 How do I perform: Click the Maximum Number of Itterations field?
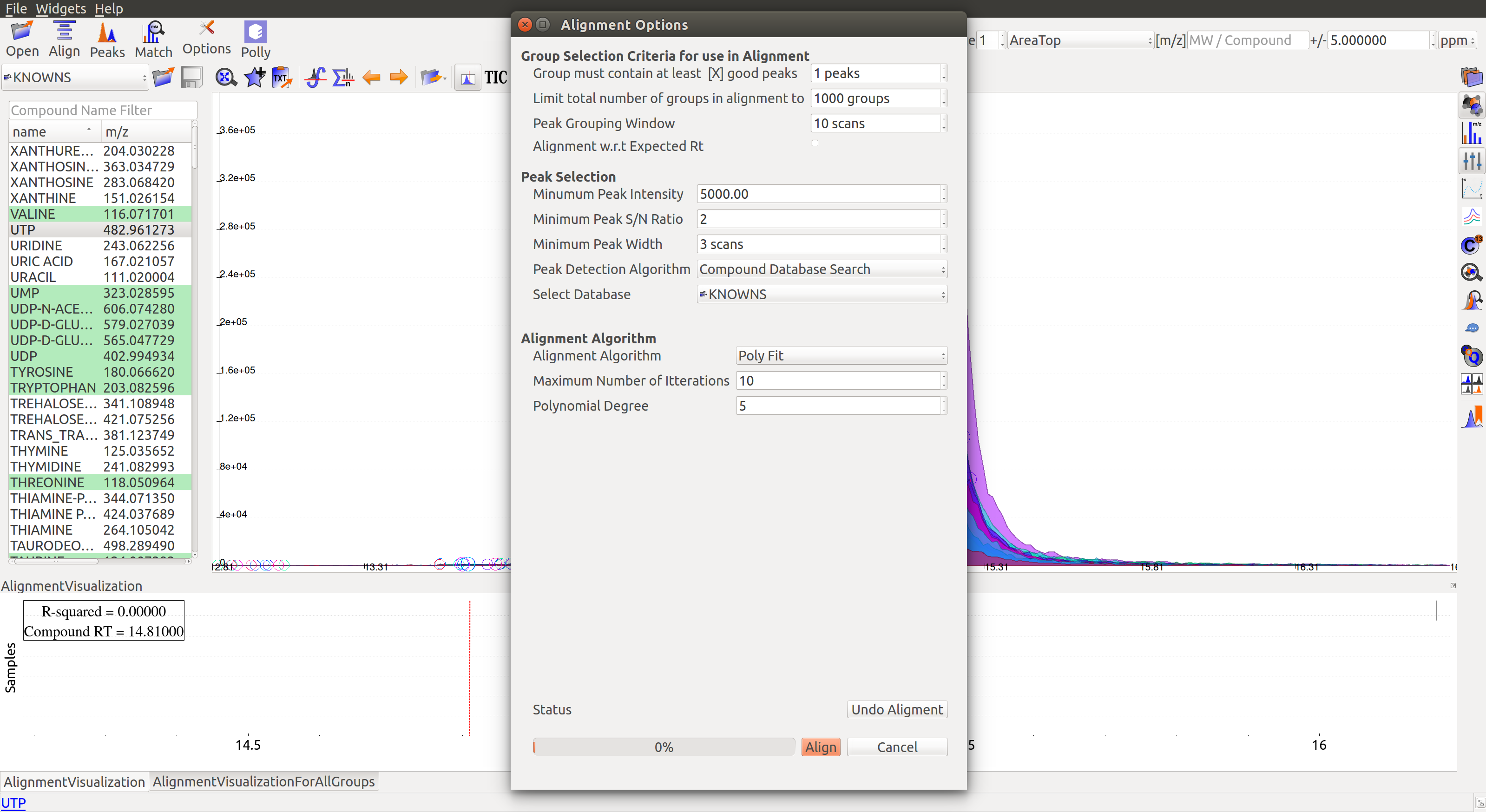(841, 381)
